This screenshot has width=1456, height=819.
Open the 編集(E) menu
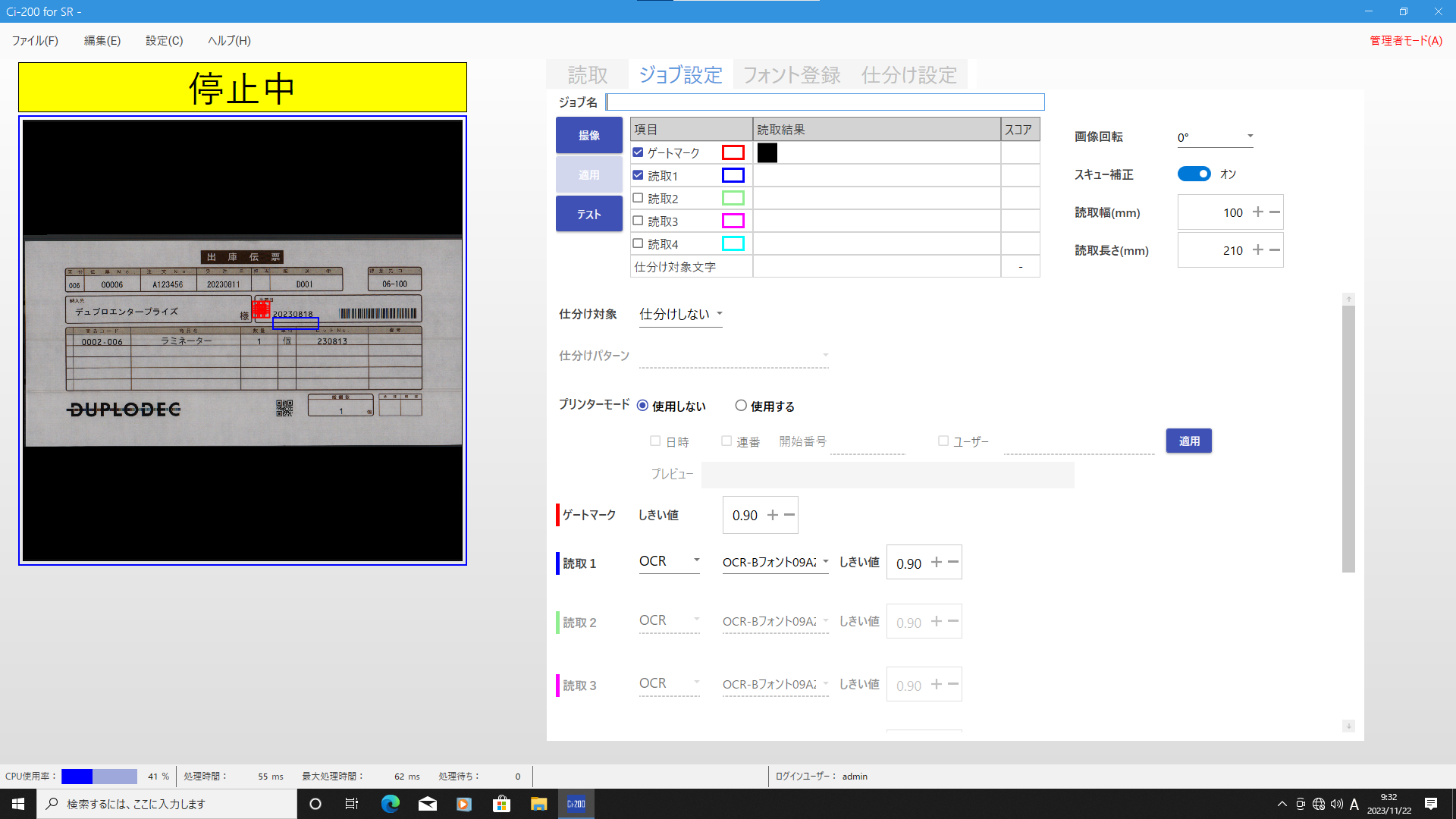[x=102, y=41]
